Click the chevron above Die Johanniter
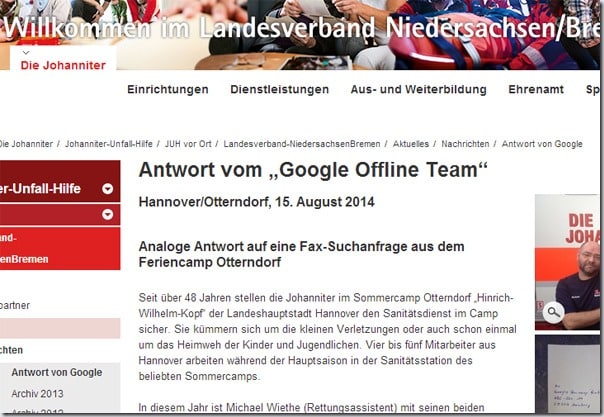This screenshot has width=604, height=417. tap(26, 52)
